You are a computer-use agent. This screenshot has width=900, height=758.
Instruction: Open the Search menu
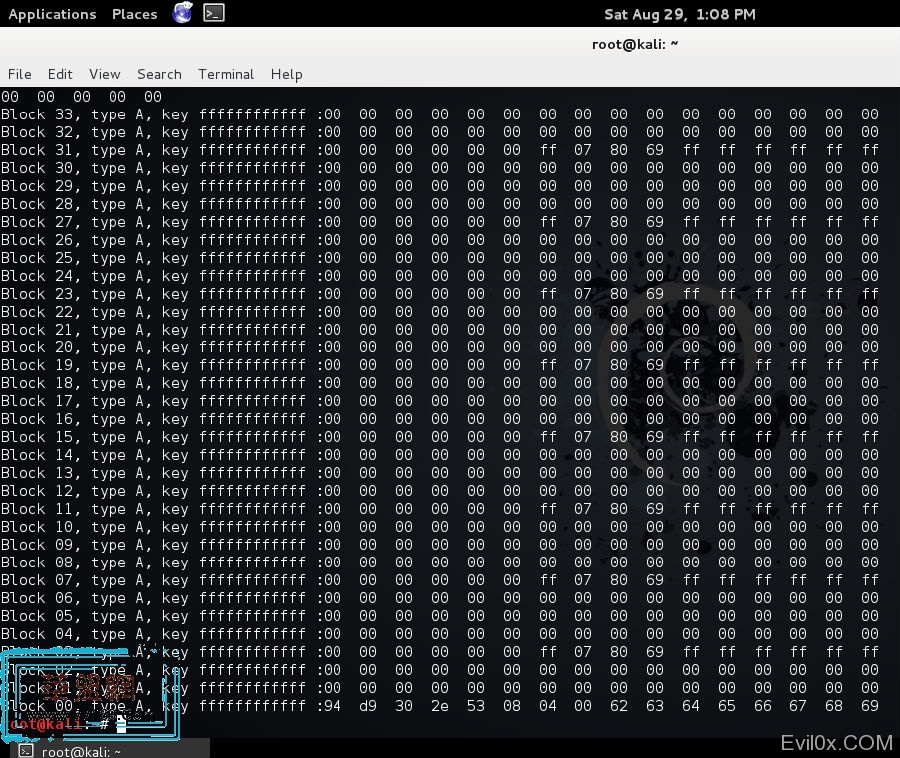coord(159,74)
